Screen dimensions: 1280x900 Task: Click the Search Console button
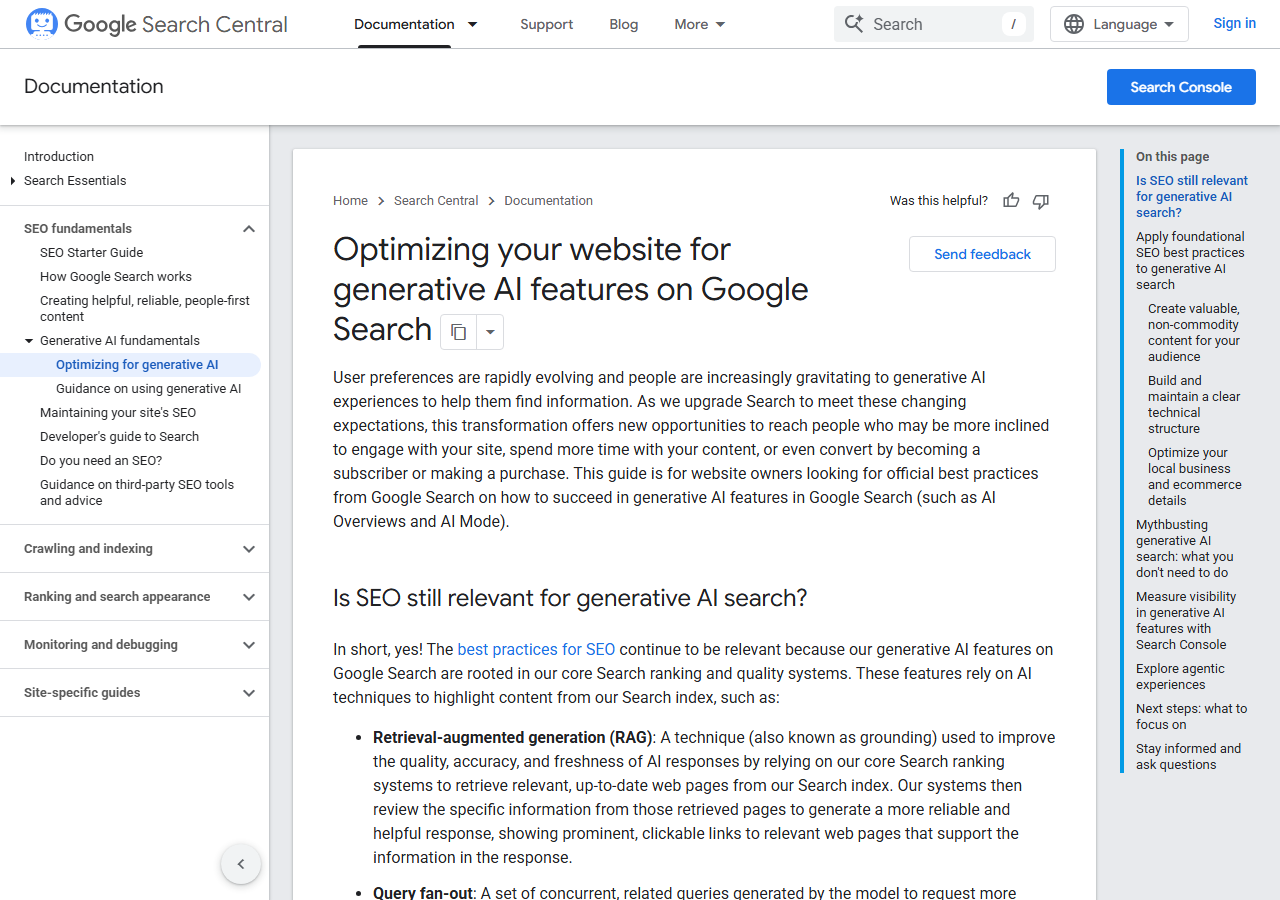[1181, 87]
